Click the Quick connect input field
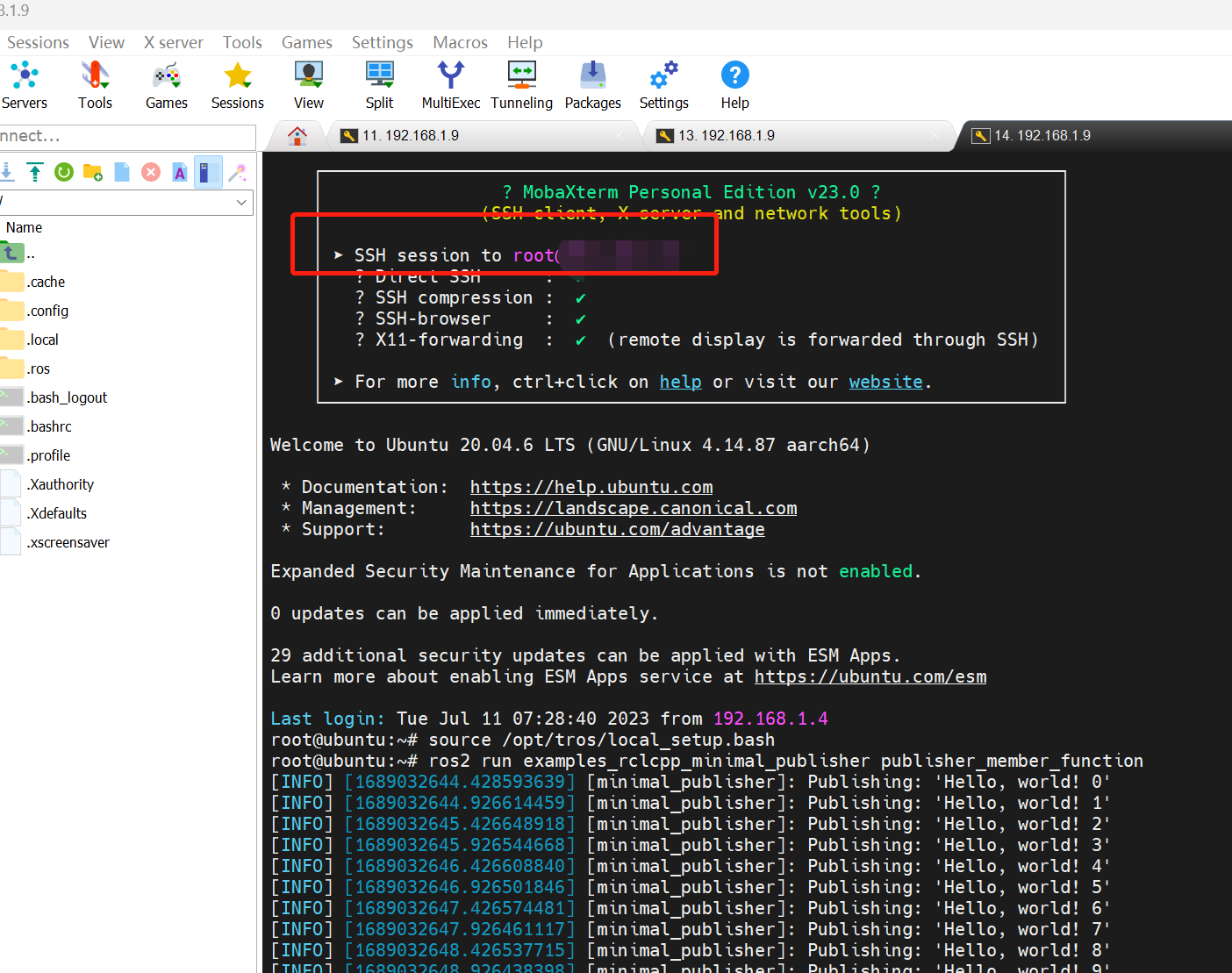This screenshot has width=1232, height=973. [127, 137]
